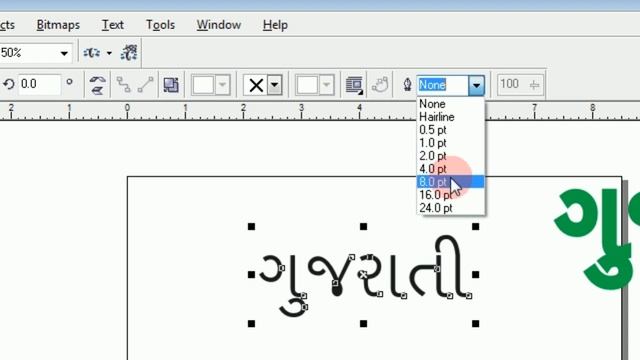The height and width of the screenshot is (360, 640).
Task: Click the application launcher icon
Action: point(129,53)
